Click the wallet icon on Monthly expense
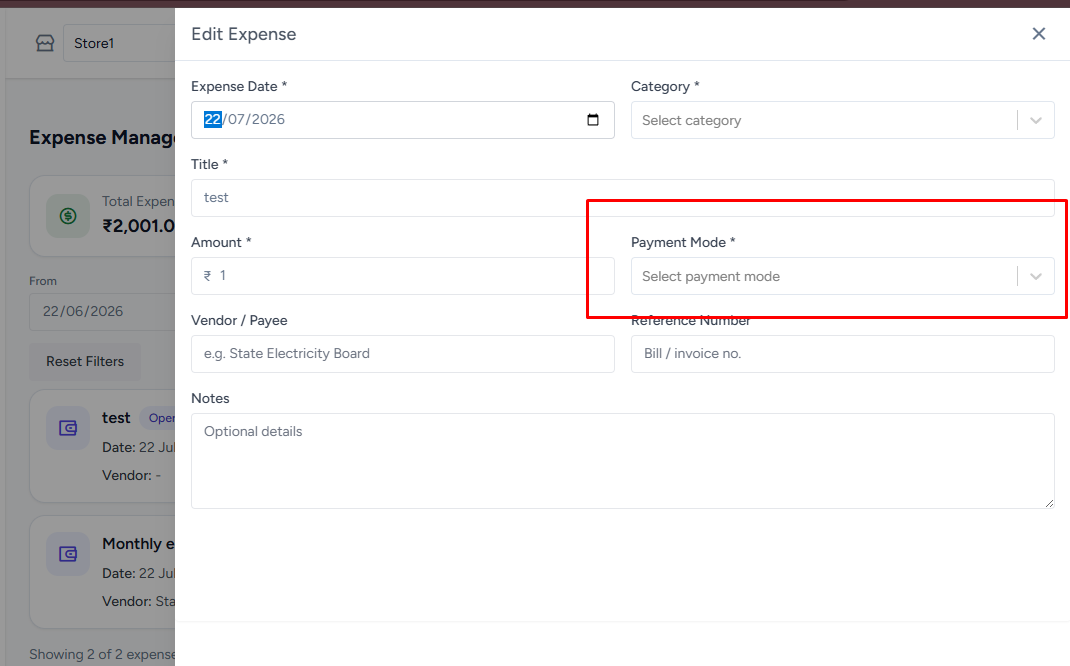The width and height of the screenshot is (1070, 666). tap(68, 553)
